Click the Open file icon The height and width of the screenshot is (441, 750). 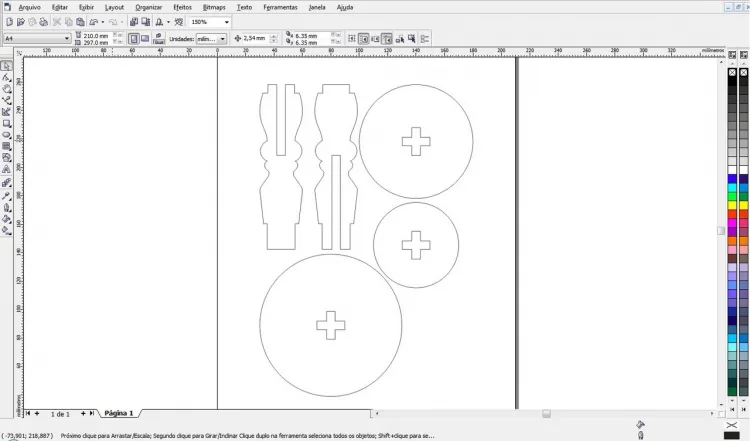(21, 22)
